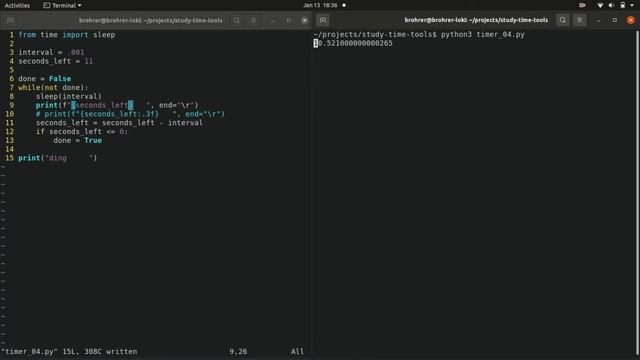Open the clock showing Jan 13 18:36
The image size is (640, 360).
coord(320,5)
